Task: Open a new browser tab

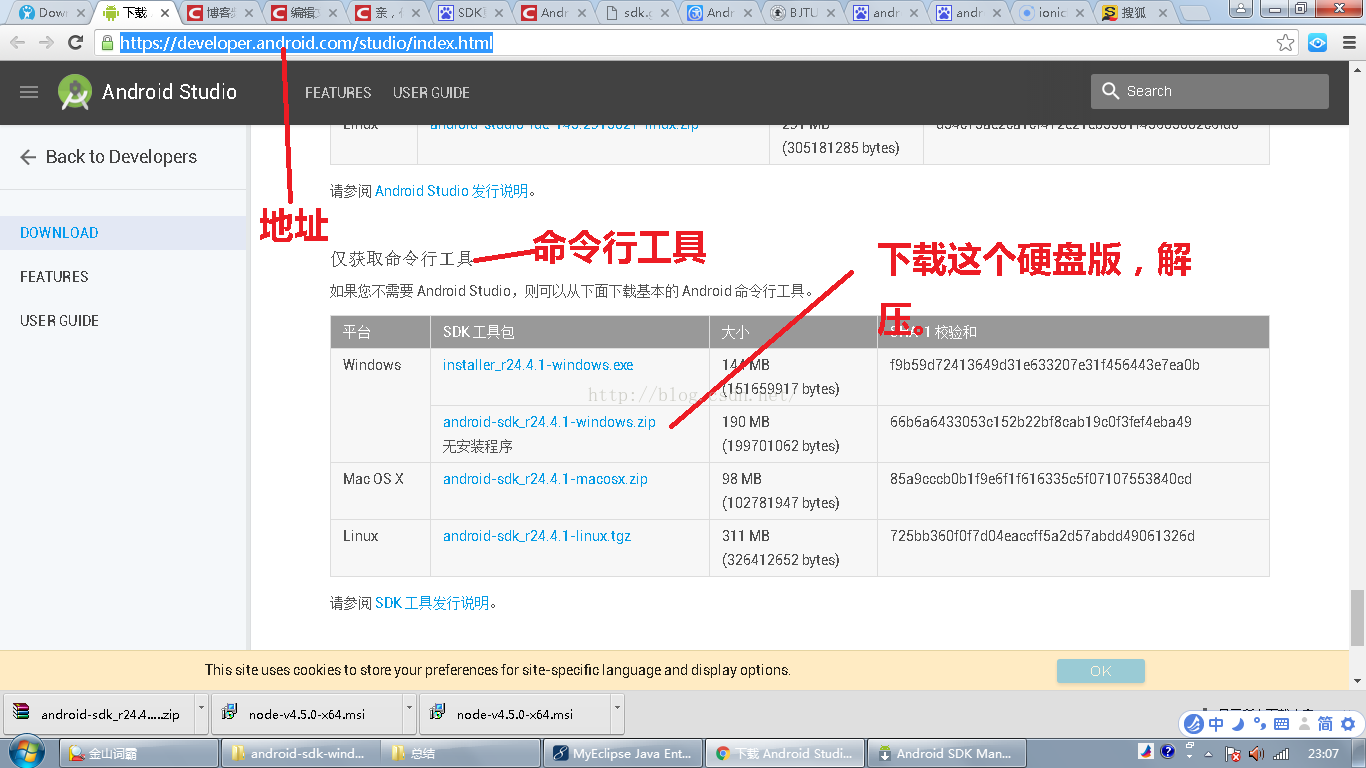Action: (1194, 13)
